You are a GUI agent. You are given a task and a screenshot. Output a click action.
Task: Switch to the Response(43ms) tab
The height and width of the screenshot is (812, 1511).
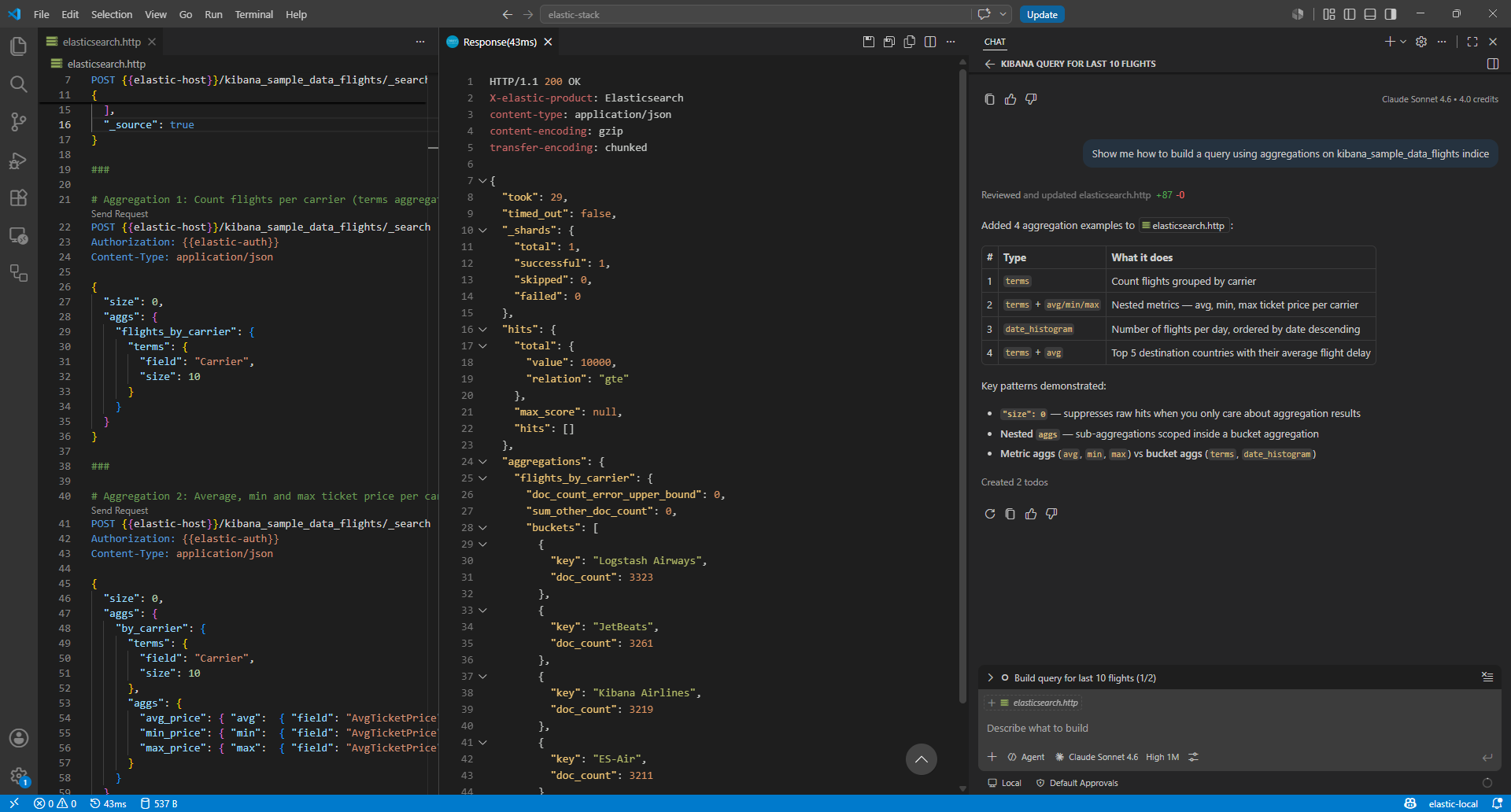(x=500, y=42)
